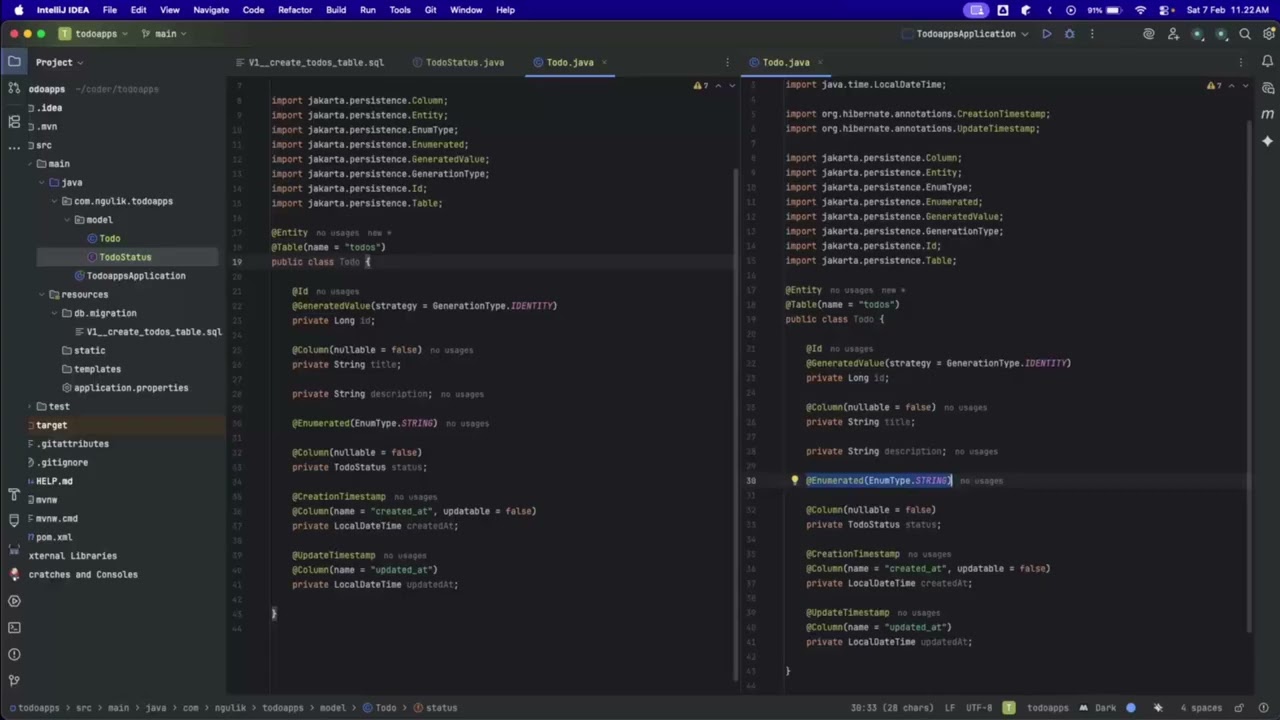This screenshot has height=720, width=1280.
Task: Click the model breadcrumb in navigation bar
Action: point(332,708)
